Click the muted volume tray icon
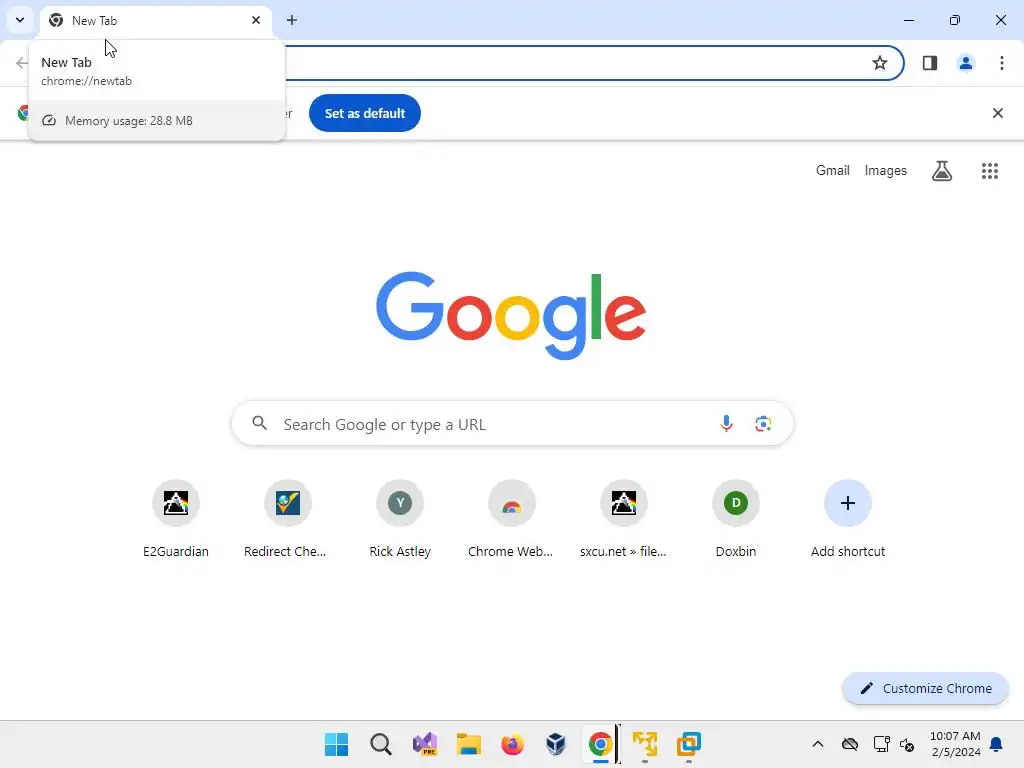 906,744
